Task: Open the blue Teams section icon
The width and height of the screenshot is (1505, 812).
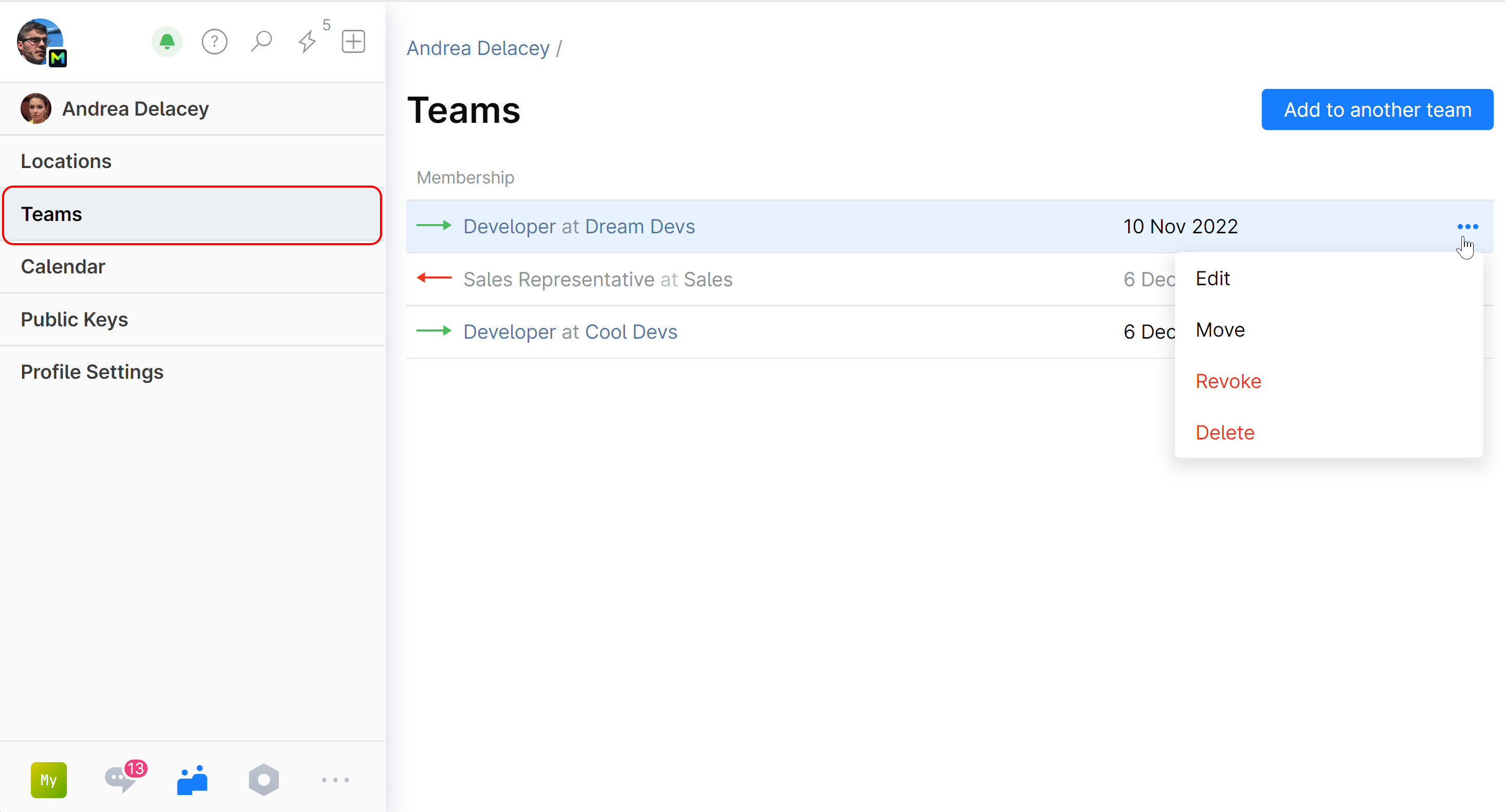Action: point(192,779)
